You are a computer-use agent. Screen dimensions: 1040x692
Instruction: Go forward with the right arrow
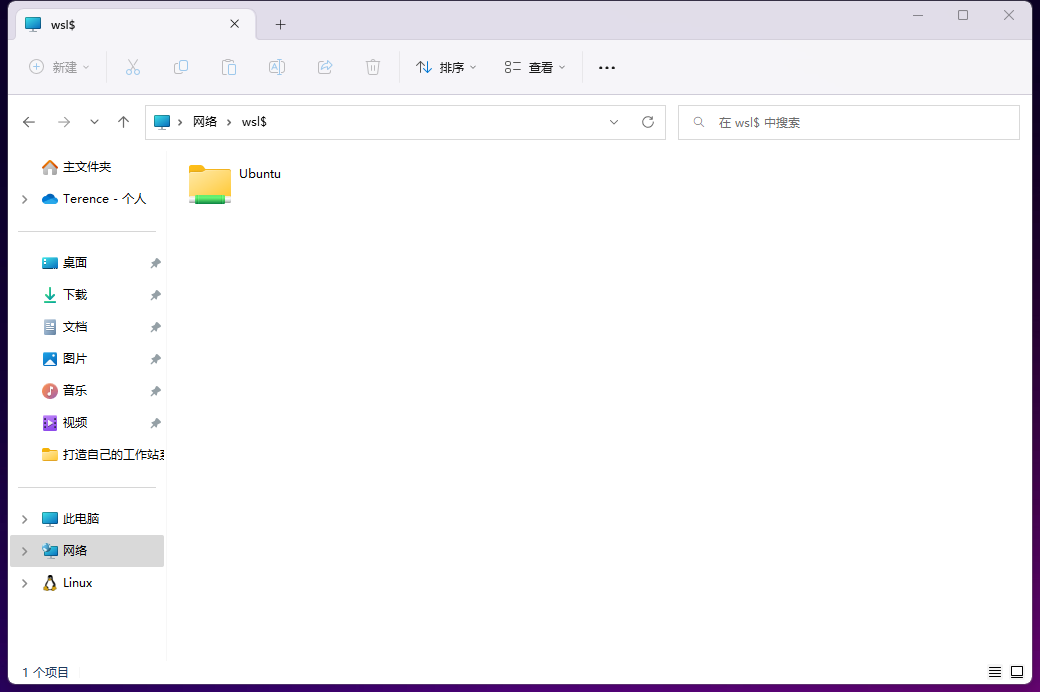pyautogui.click(x=64, y=122)
